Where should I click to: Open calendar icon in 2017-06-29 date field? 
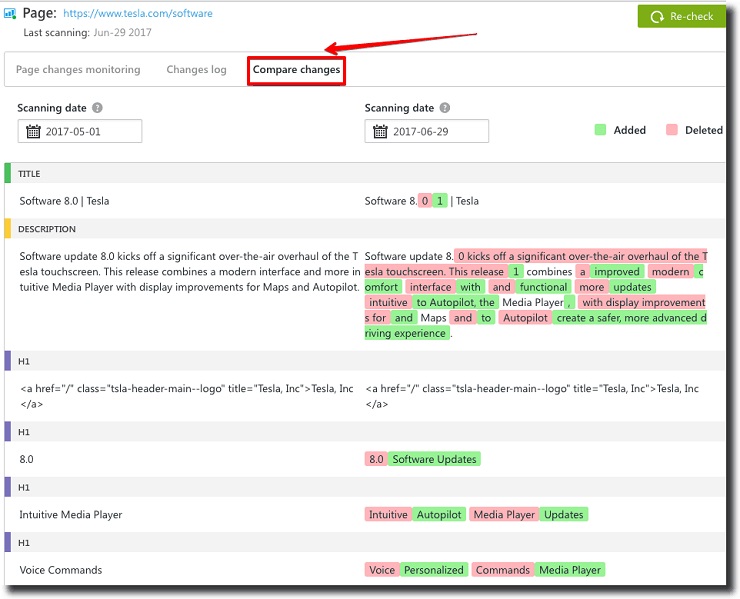[x=380, y=131]
